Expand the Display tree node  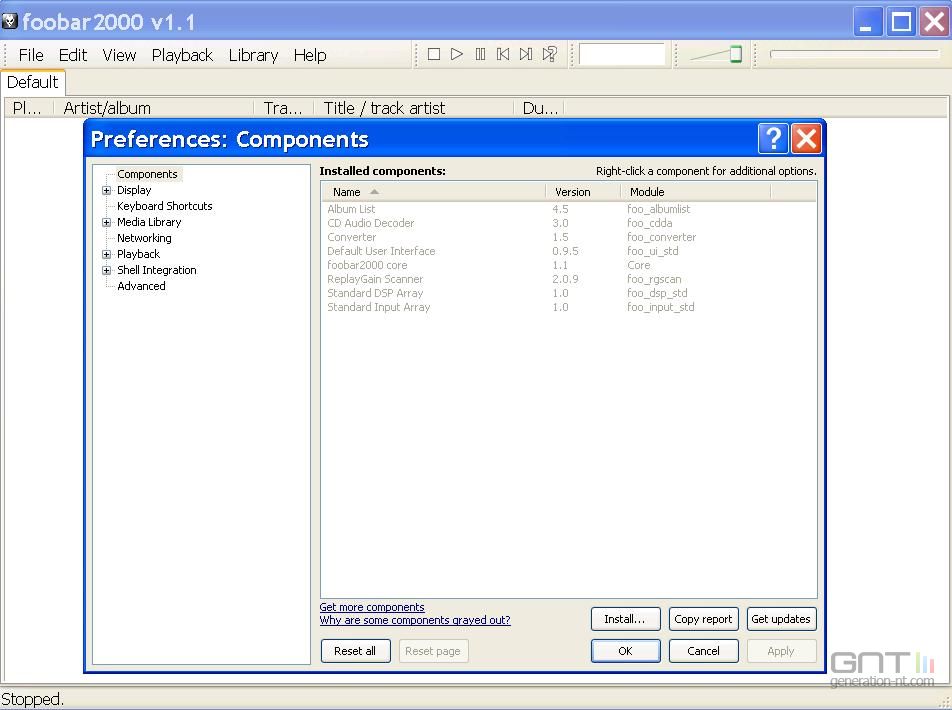point(106,190)
